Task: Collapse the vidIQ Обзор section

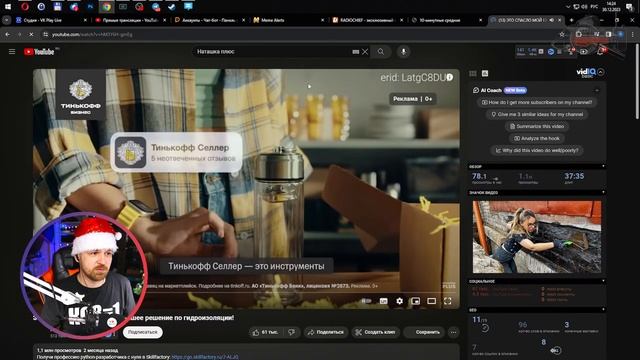Action: [x=603, y=167]
